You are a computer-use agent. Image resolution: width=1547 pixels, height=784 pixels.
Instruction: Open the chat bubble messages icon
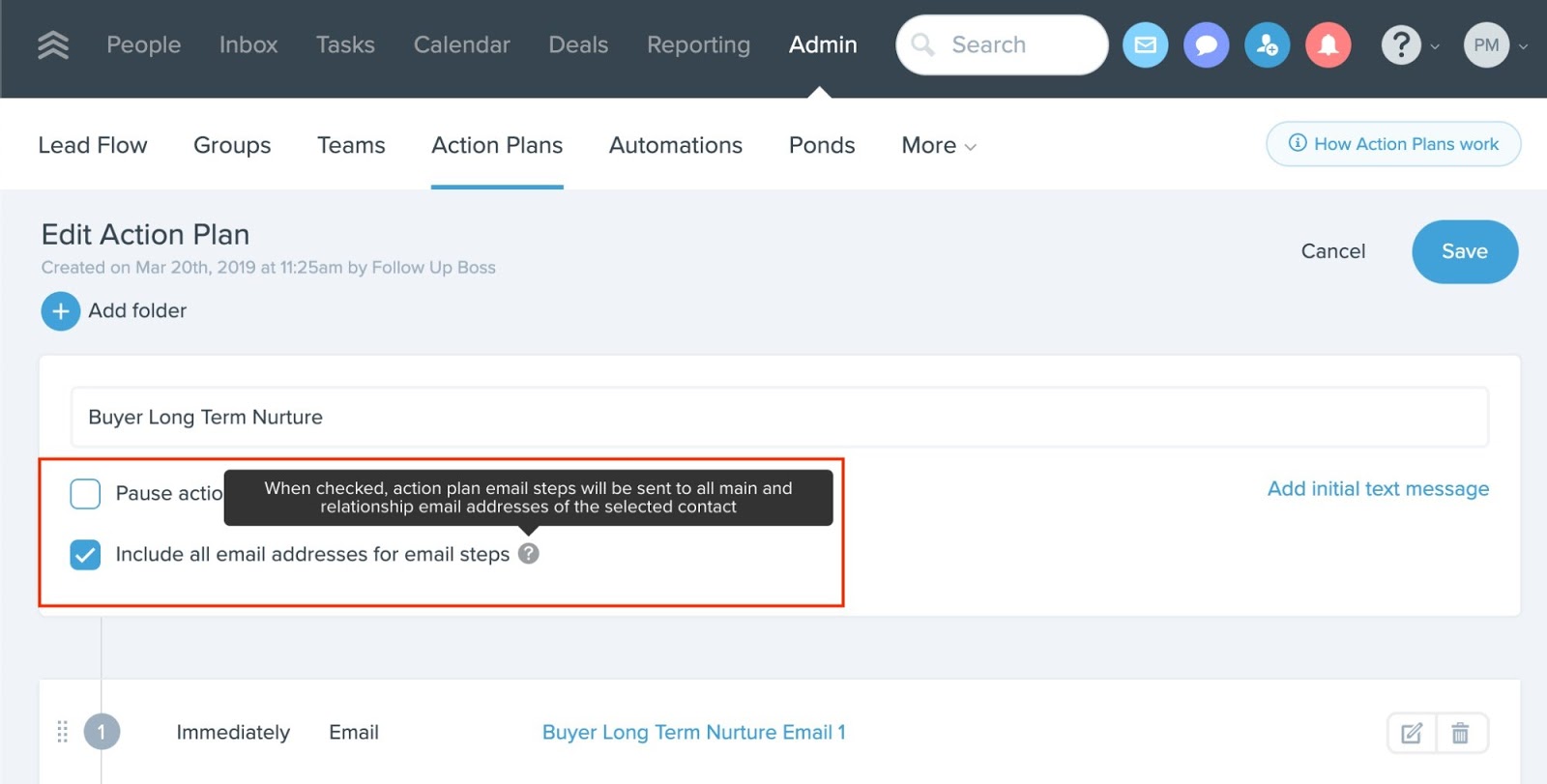pos(1206,44)
